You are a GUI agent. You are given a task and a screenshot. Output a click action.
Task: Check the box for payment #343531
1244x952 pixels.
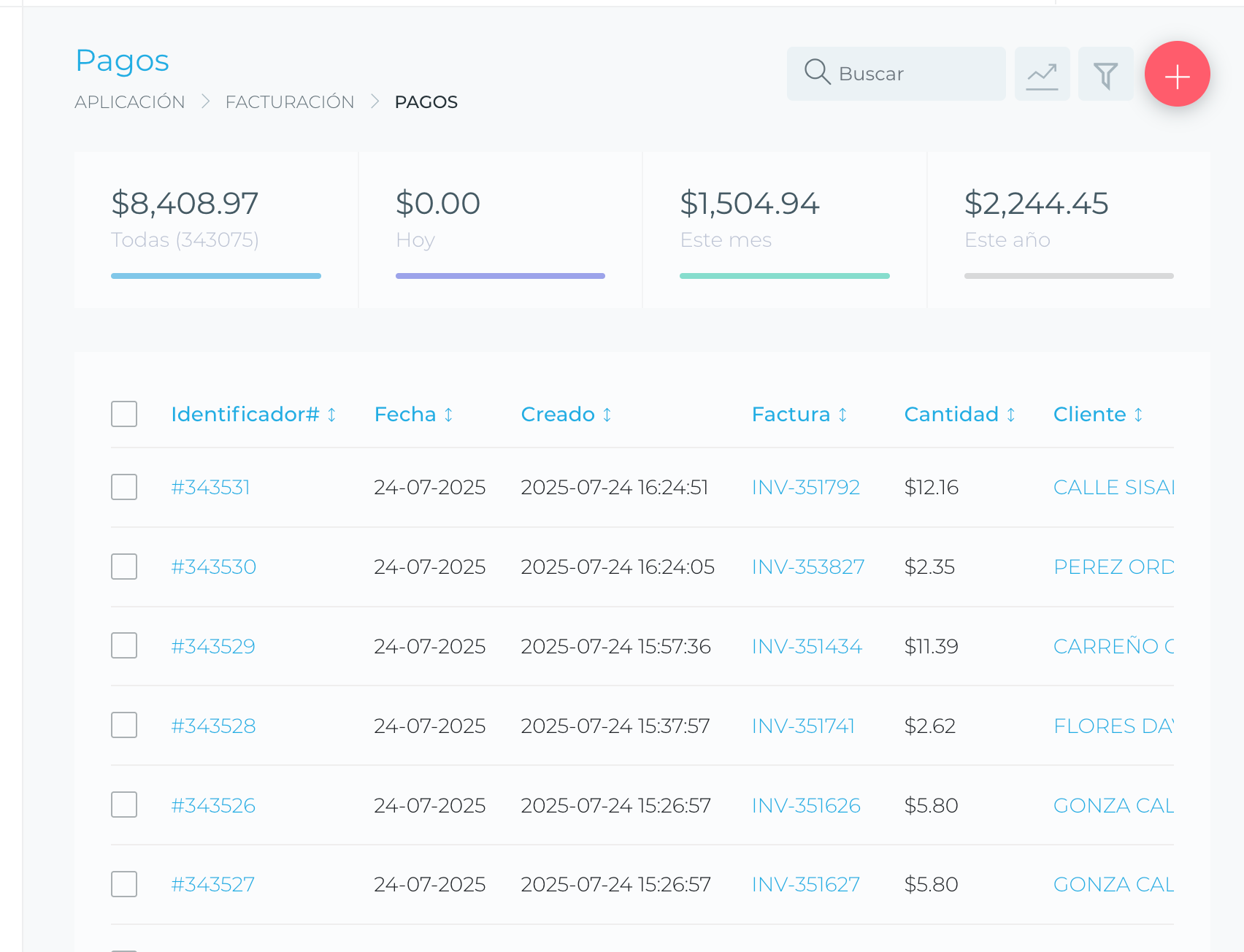tap(124, 487)
